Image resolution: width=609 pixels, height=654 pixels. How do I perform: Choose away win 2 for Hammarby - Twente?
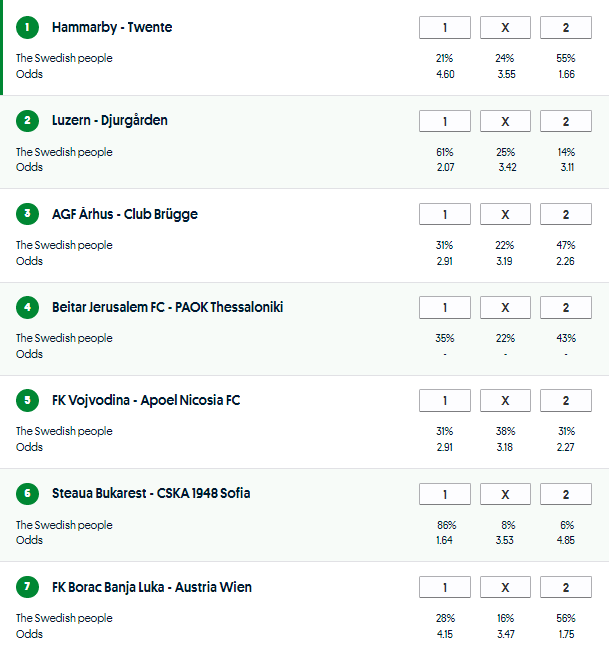coord(565,28)
